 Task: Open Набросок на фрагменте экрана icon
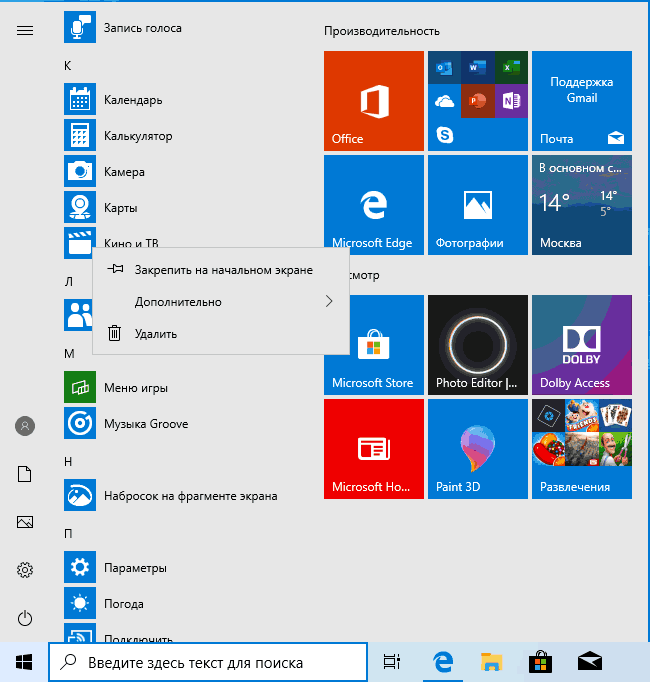point(80,495)
